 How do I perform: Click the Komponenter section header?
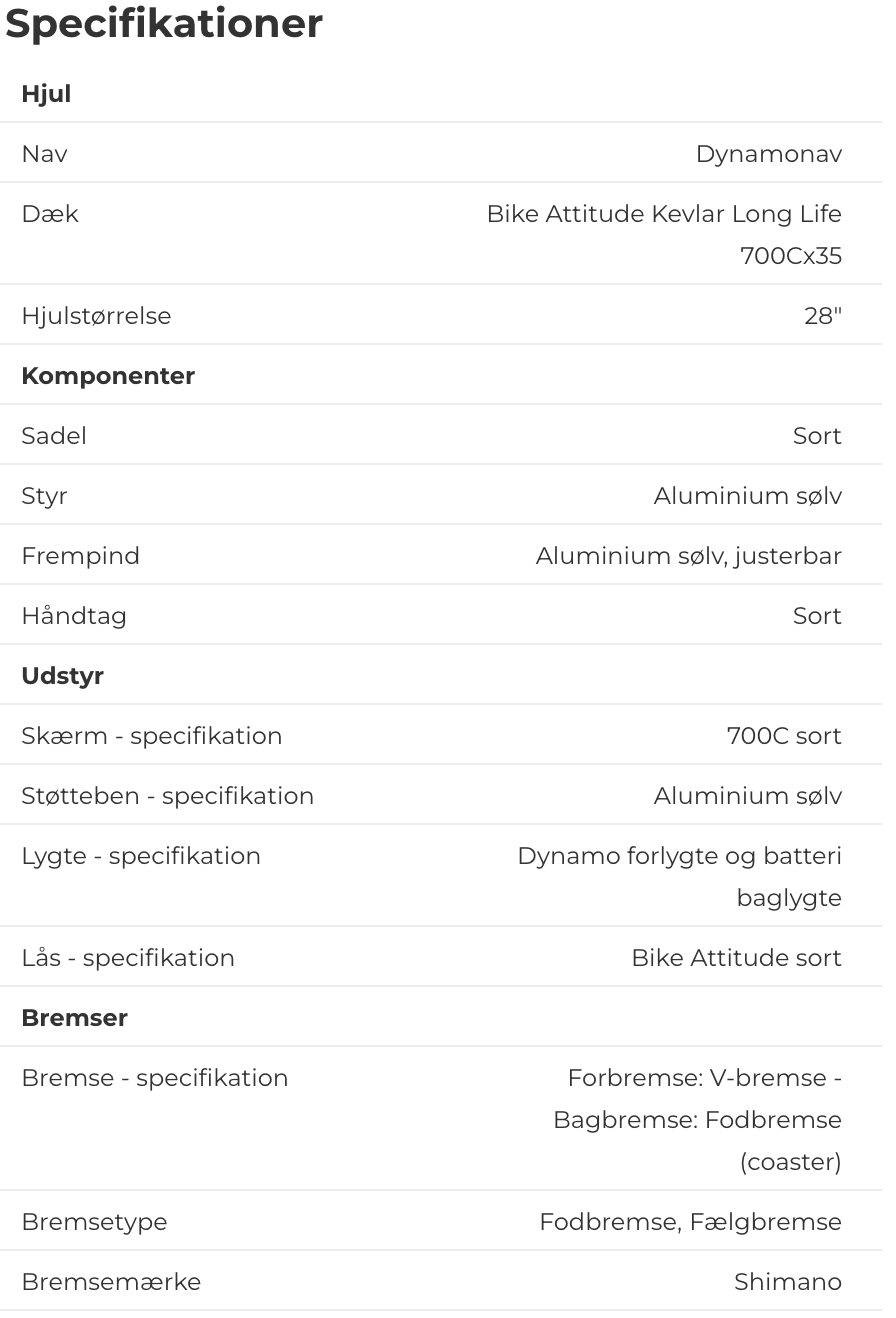click(108, 376)
